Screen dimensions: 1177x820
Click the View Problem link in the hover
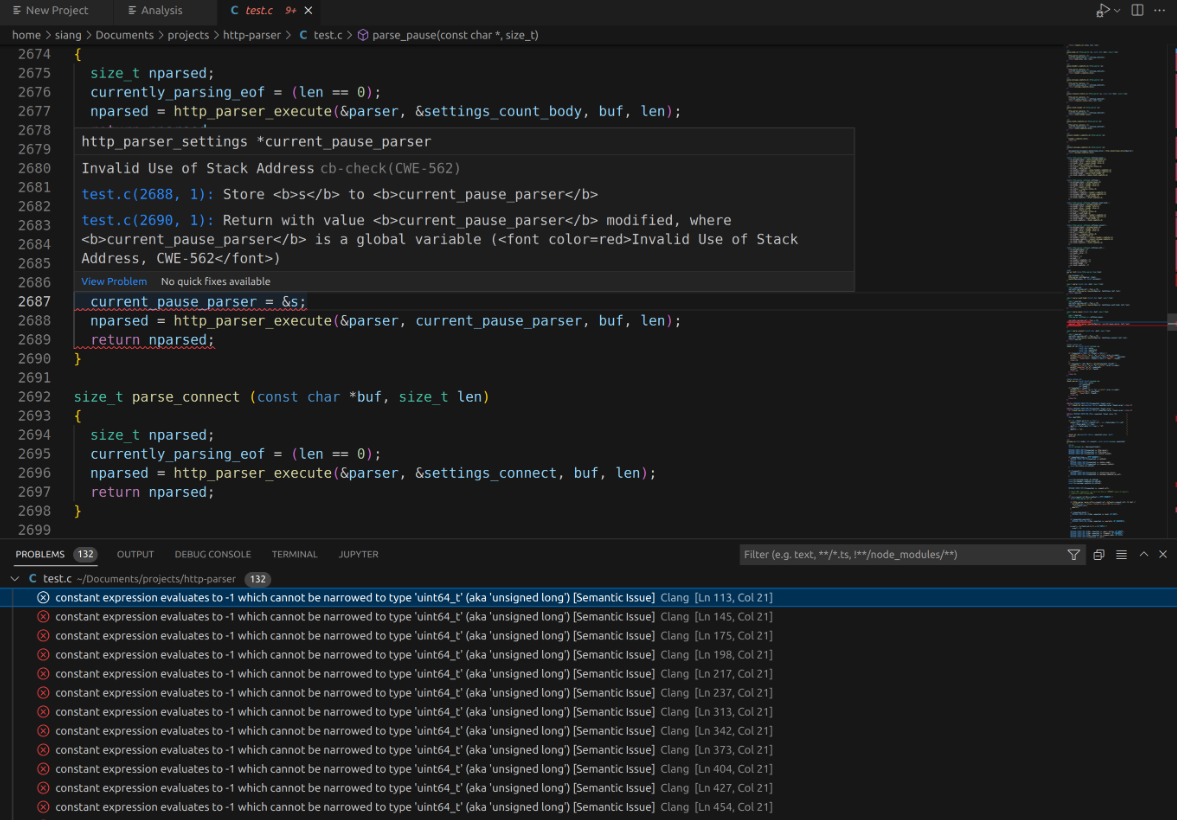(x=114, y=282)
